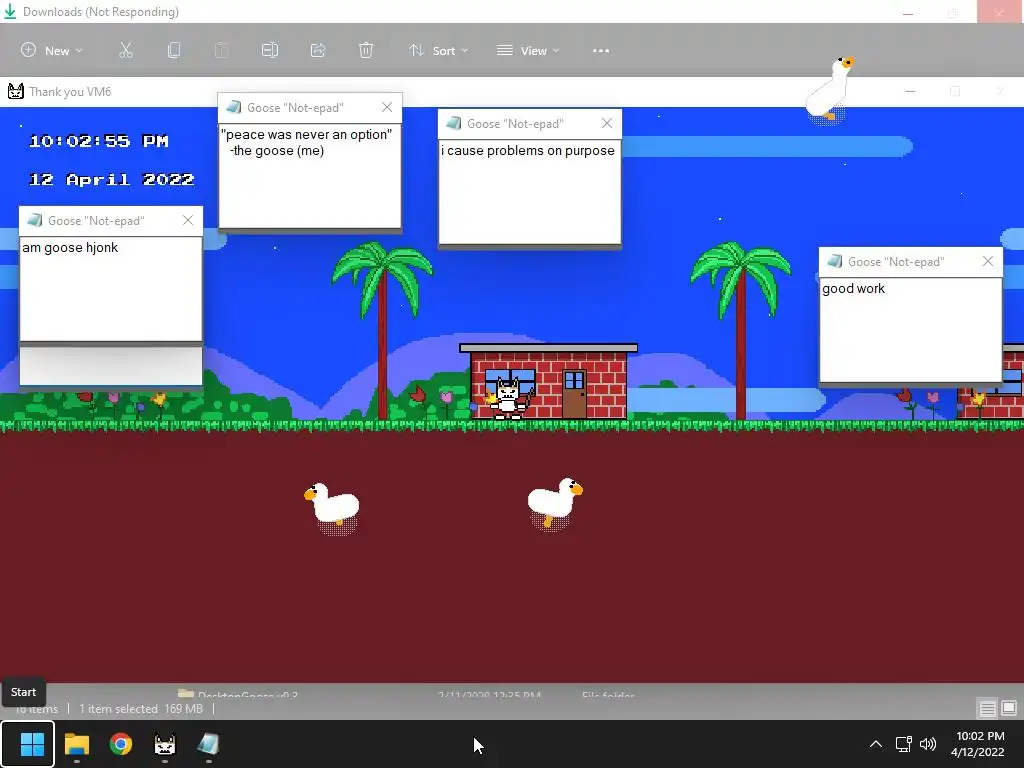Image resolution: width=1024 pixels, height=768 pixels.
Task: Click the "1 item selected 169 MB" status text
Action: point(141,709)
